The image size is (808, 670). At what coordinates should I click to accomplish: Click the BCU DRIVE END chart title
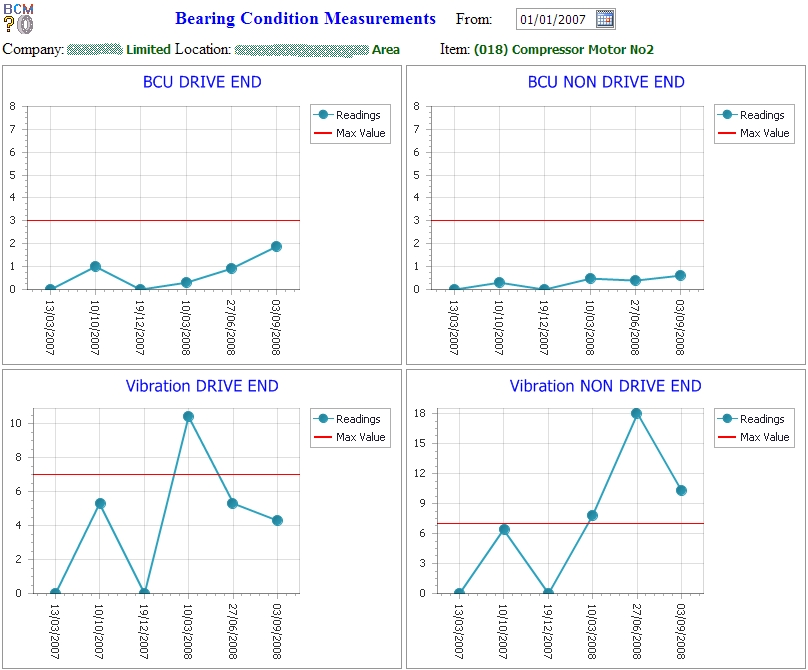coord(202,82)
